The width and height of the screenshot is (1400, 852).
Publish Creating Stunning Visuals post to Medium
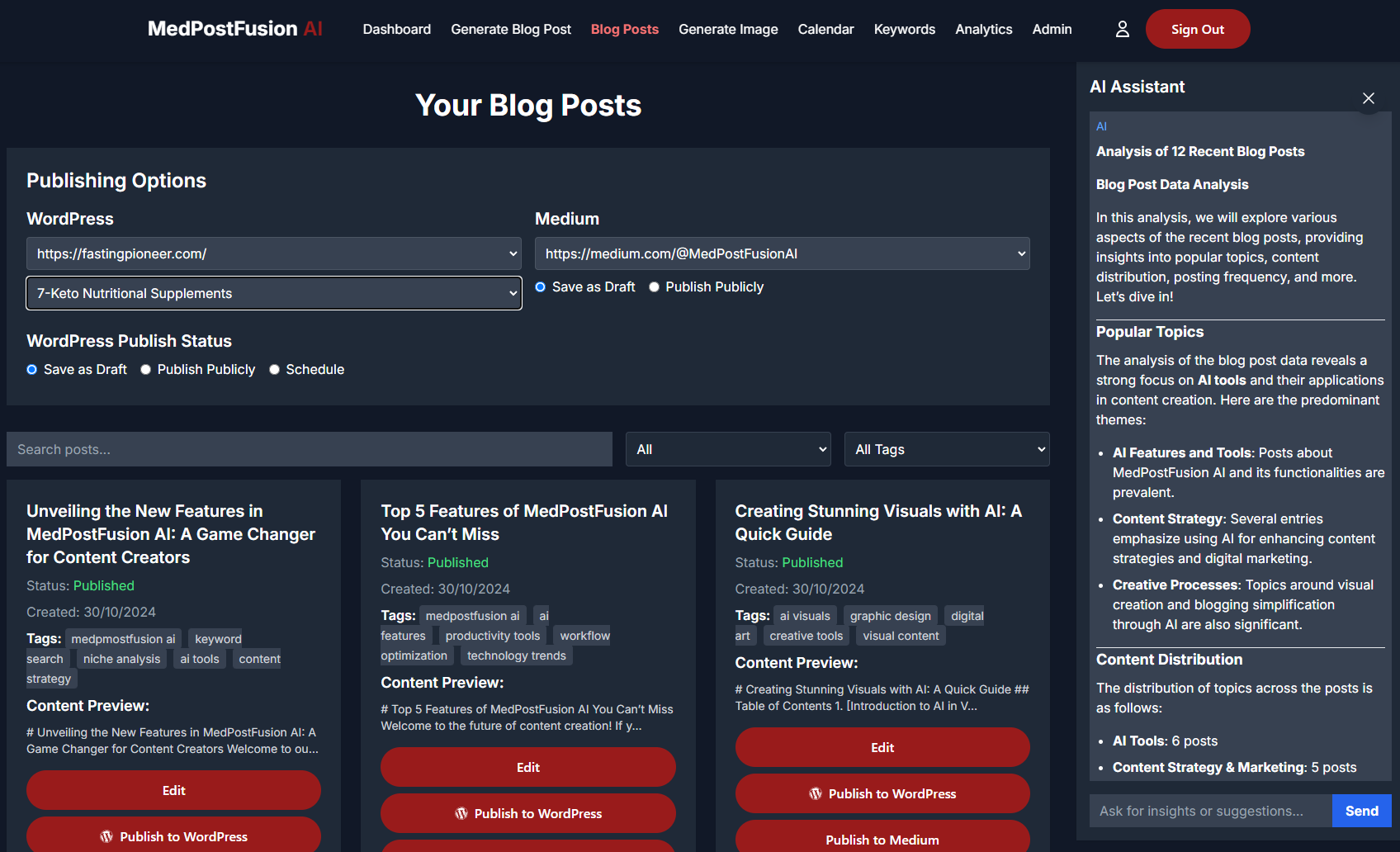(882, 836)
